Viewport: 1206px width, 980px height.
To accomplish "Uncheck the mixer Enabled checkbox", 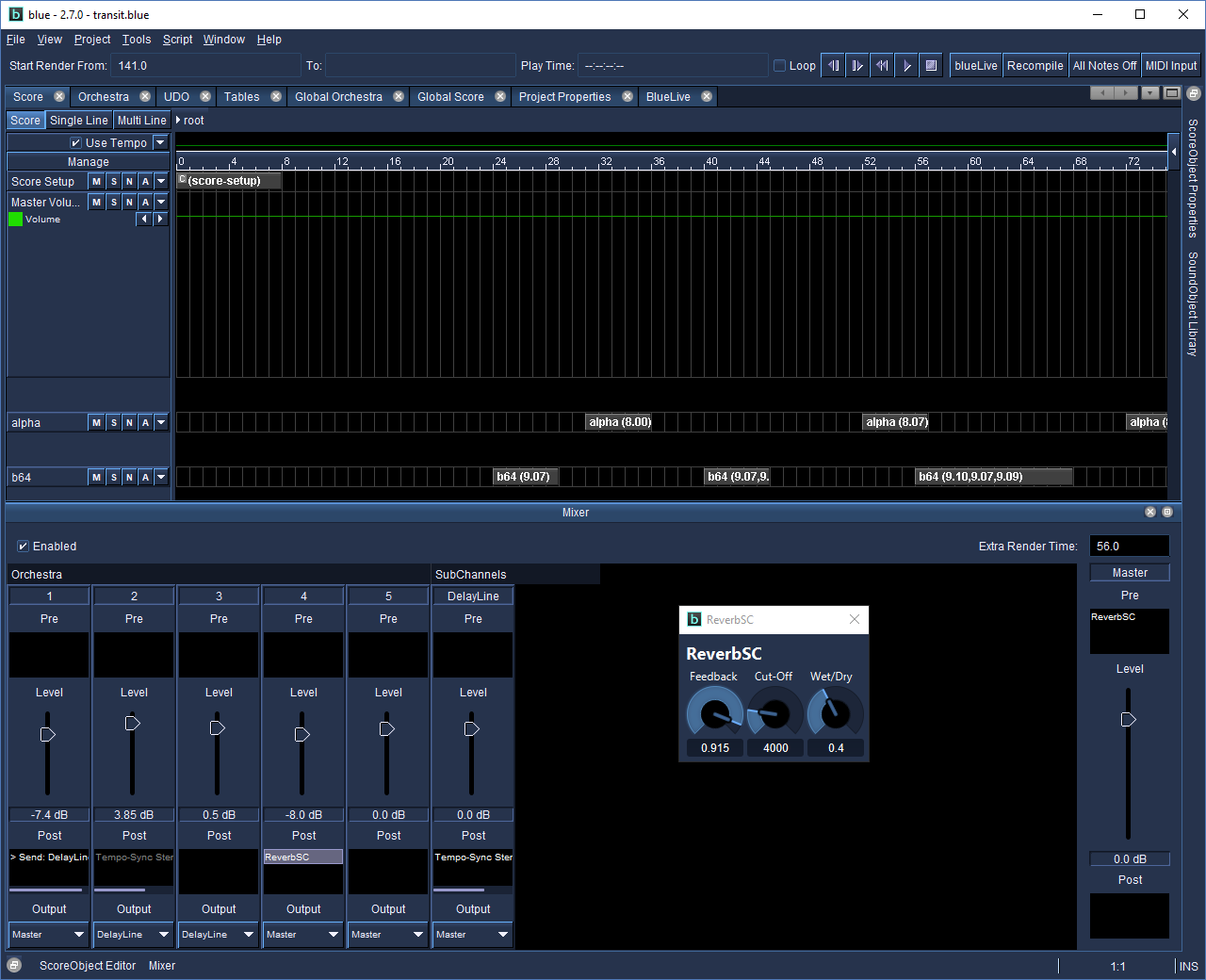I will pyautogui.click(x=24, y=547).
